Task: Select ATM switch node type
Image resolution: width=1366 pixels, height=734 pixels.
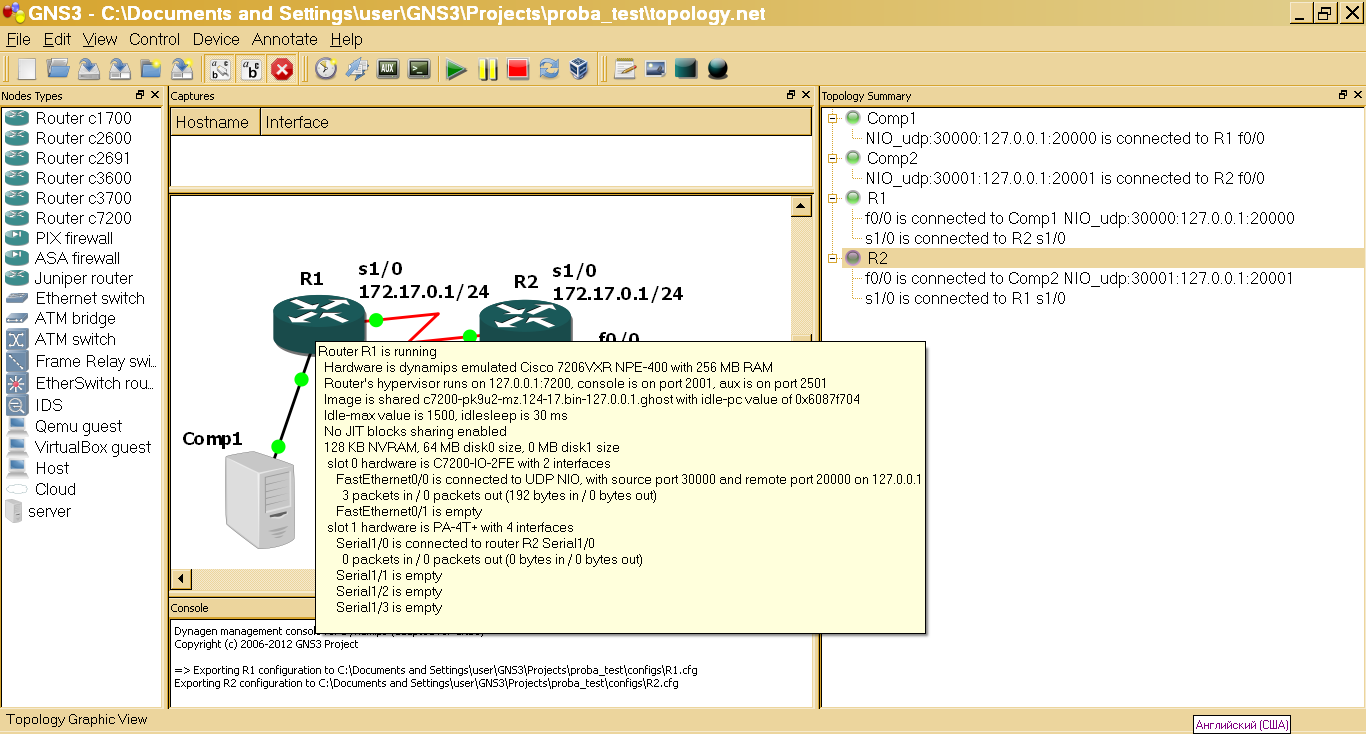Action: (81, 339)
